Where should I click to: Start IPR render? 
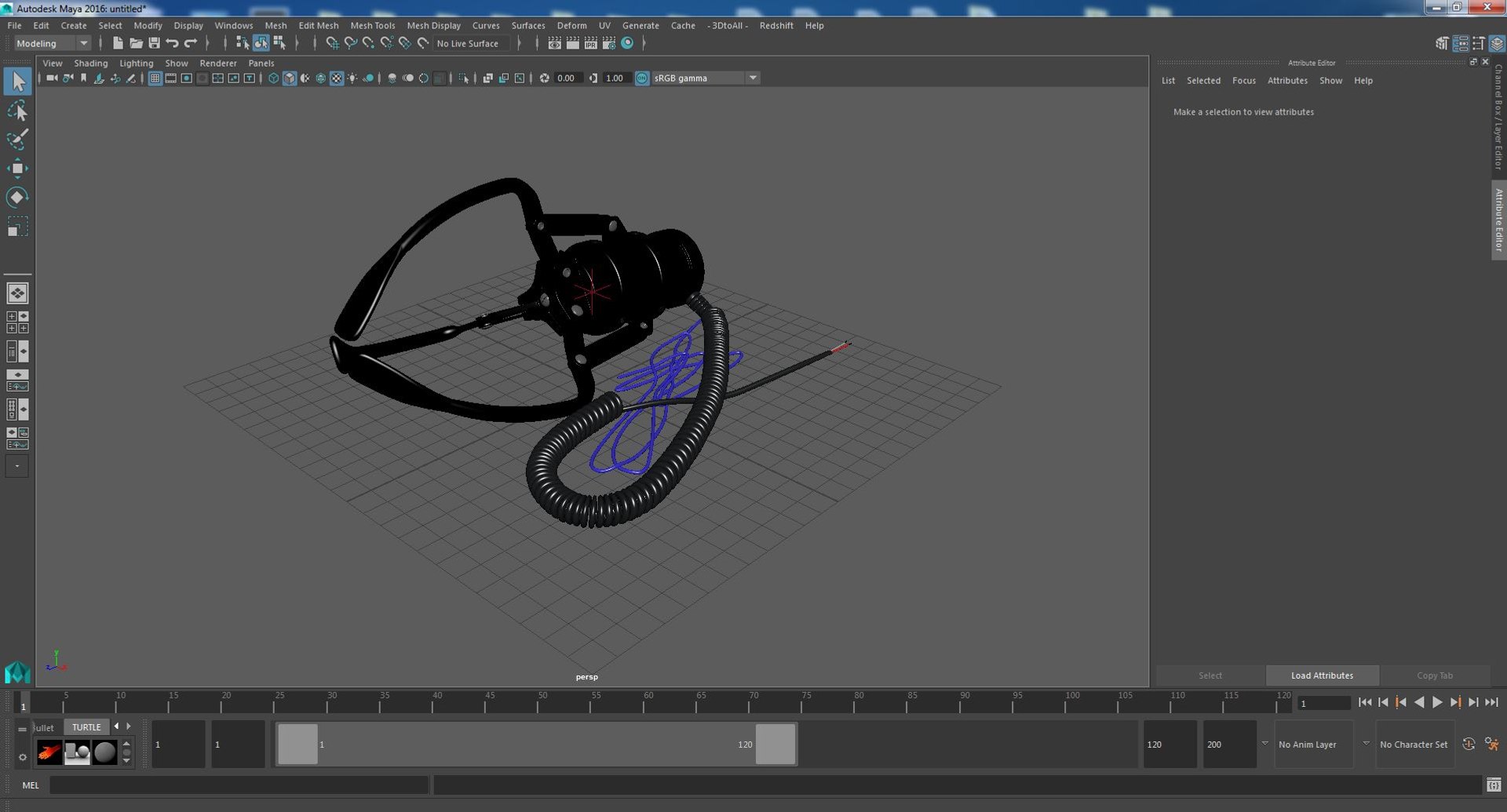(591, 43)
